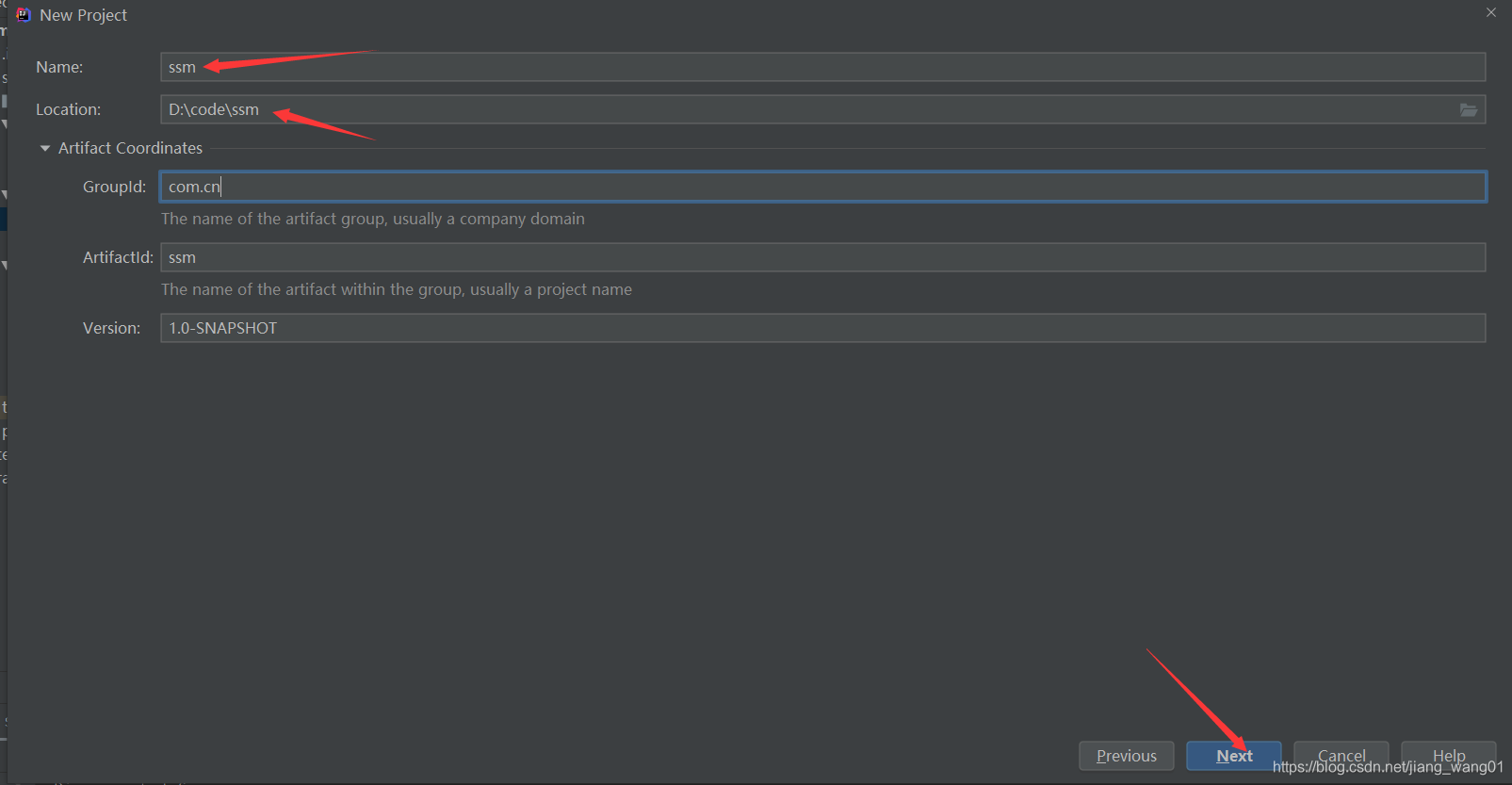This screenshot has height=785, width=1512.
Task: Click the Version field with 1.0-SNAPSHOT
Action: tap(822, 328)
